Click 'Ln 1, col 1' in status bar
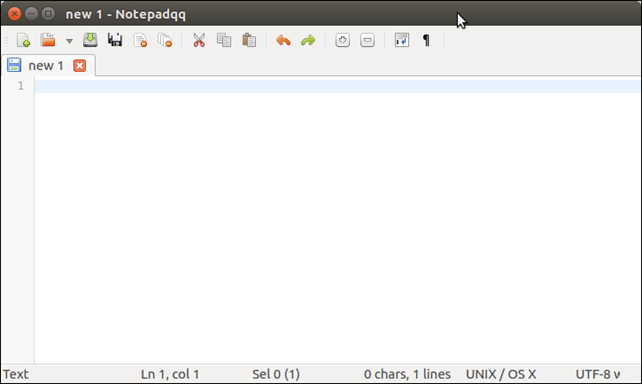 pos(170,374)
